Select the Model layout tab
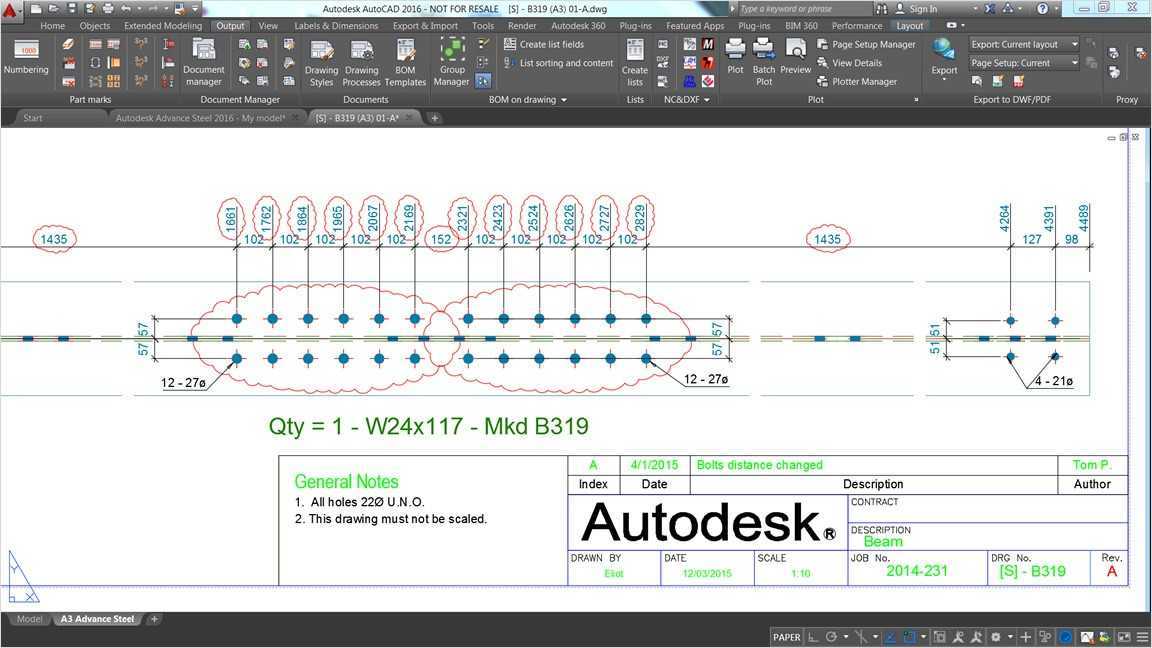Viewport: 1152px width, 648px height. (29, 619)
